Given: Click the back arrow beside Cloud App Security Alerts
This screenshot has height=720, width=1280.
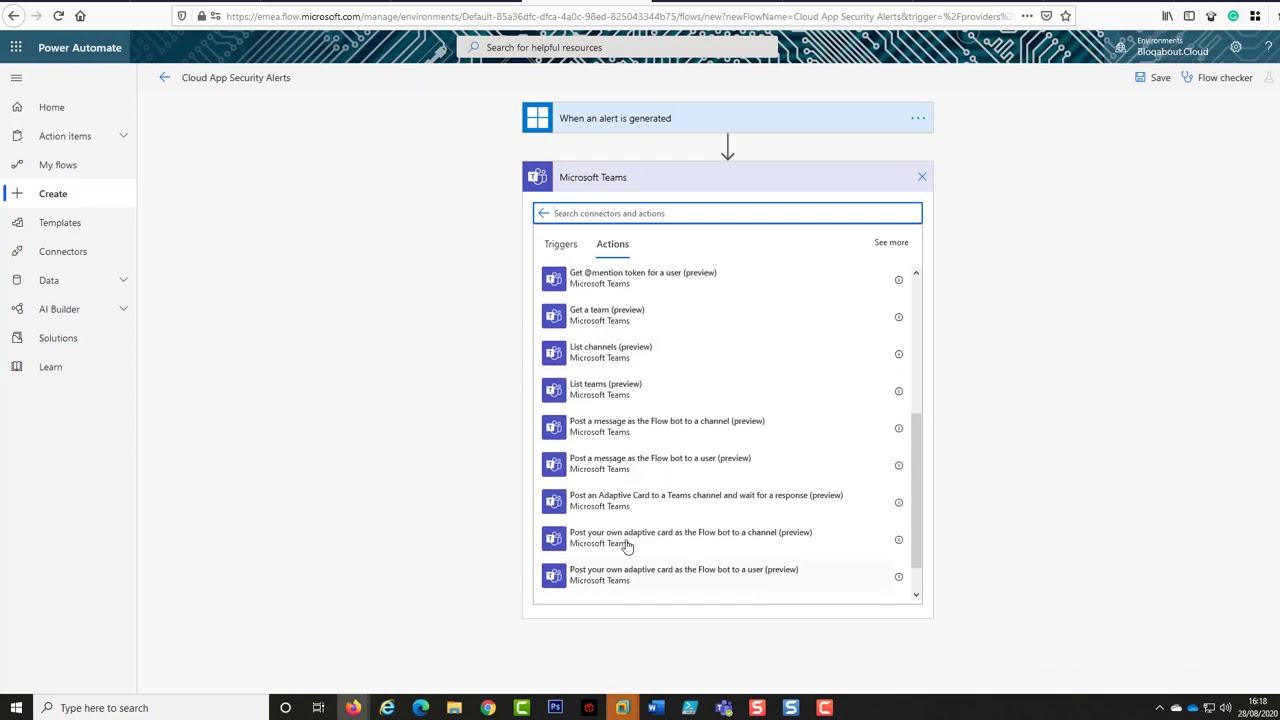Looking at the screenshot, I should coord(165,77).
